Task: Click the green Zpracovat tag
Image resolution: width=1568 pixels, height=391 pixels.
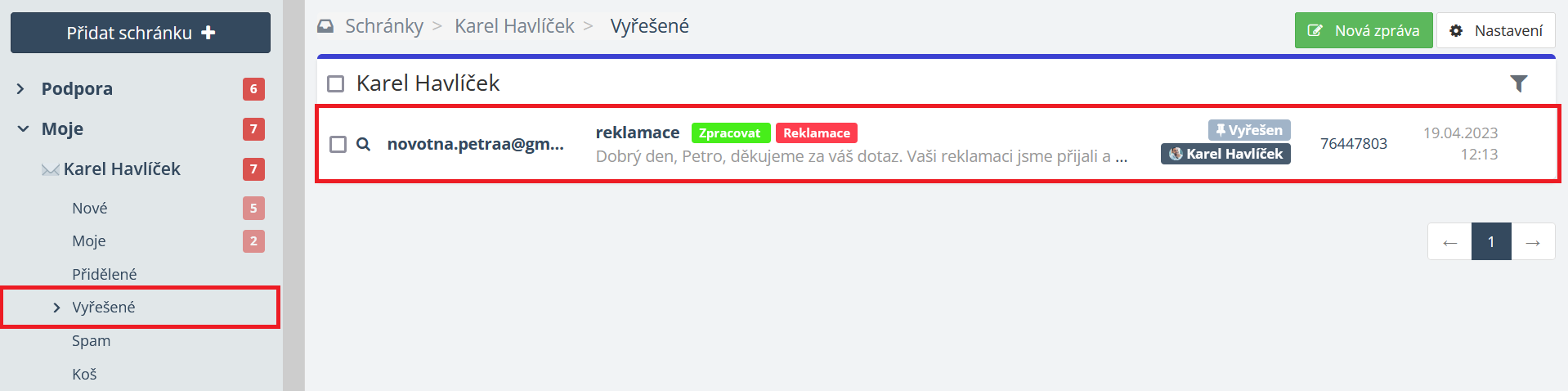Action: 730,133
